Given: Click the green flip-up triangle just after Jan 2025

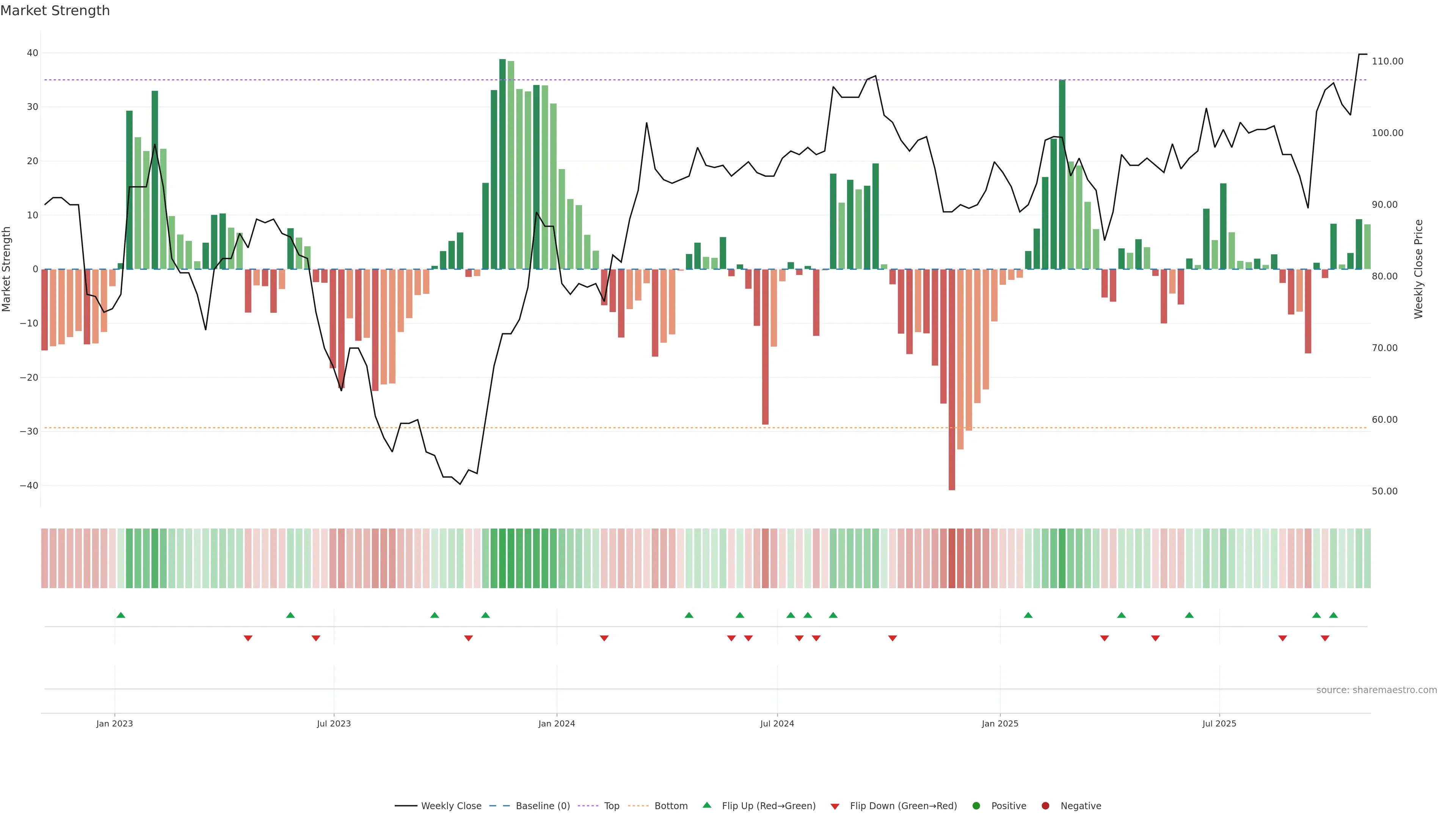Looking at the screenshot, I should 1028,615.
